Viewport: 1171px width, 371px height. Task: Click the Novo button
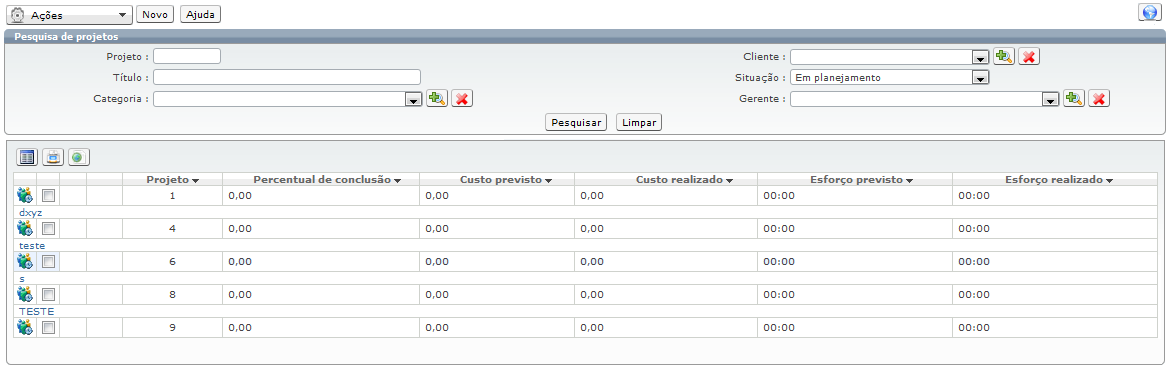click(155, 14)
